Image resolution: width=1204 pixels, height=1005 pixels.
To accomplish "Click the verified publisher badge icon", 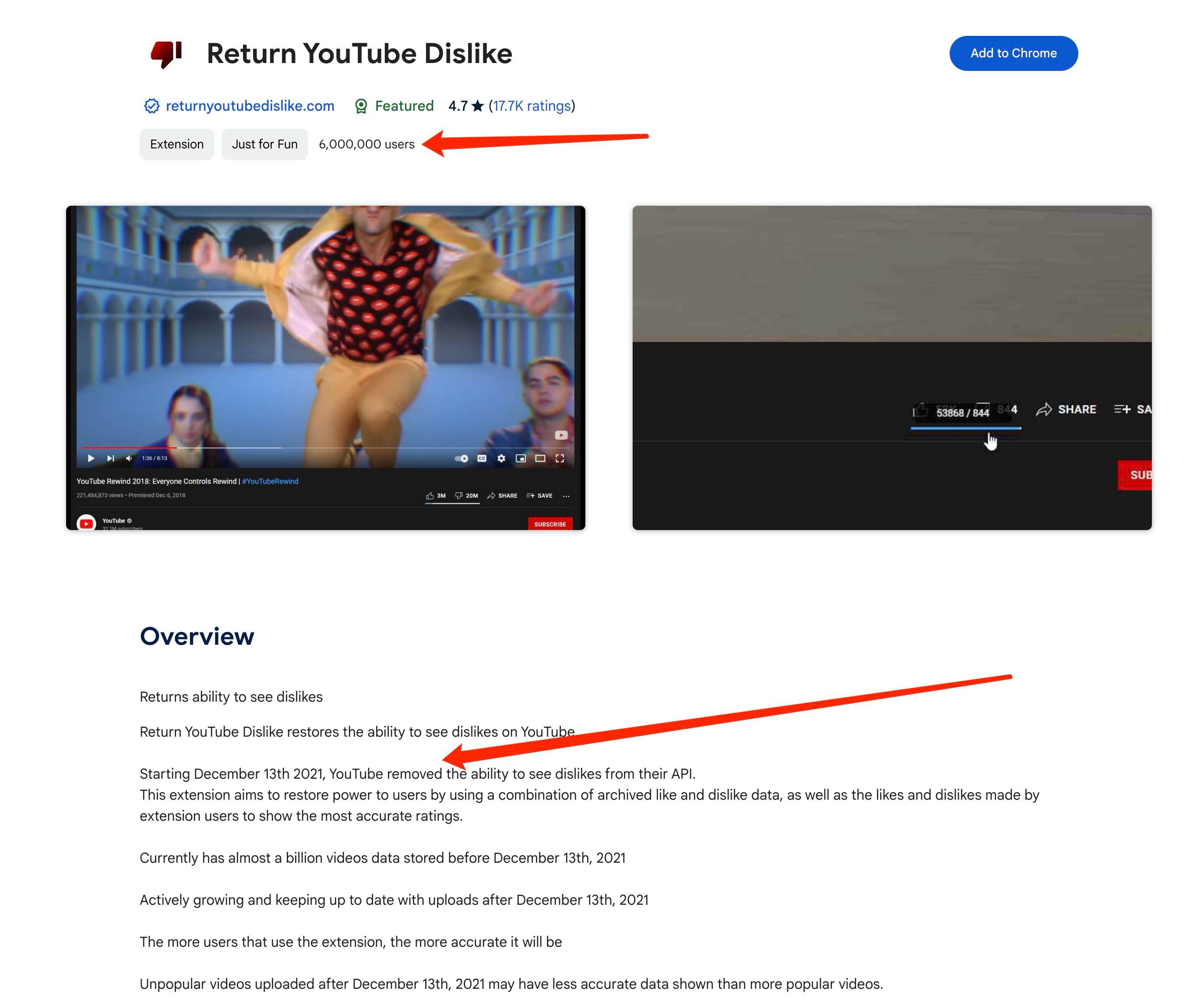I will click(151, 106).
